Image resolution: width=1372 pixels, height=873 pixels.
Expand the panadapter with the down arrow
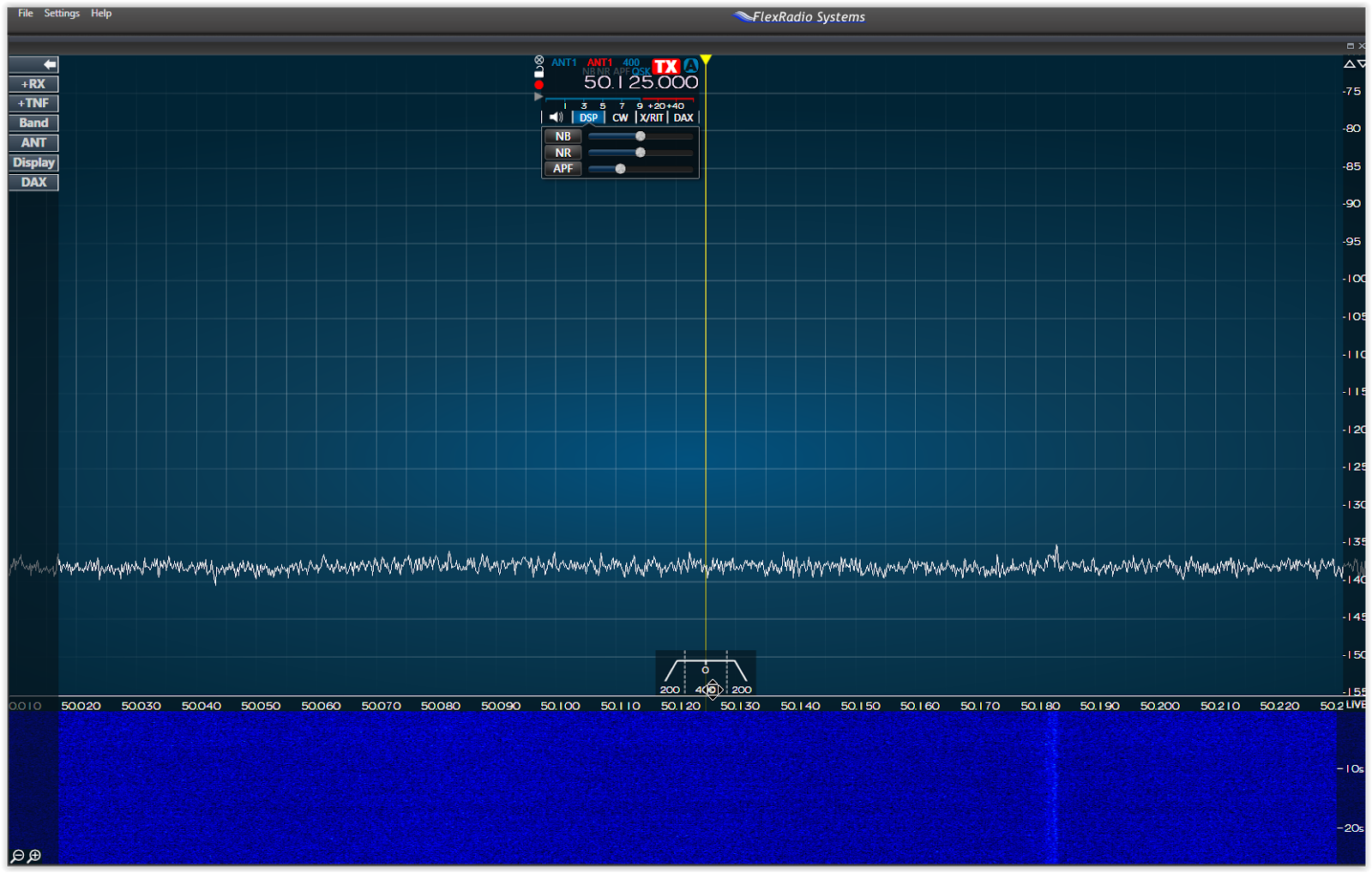1361,63
